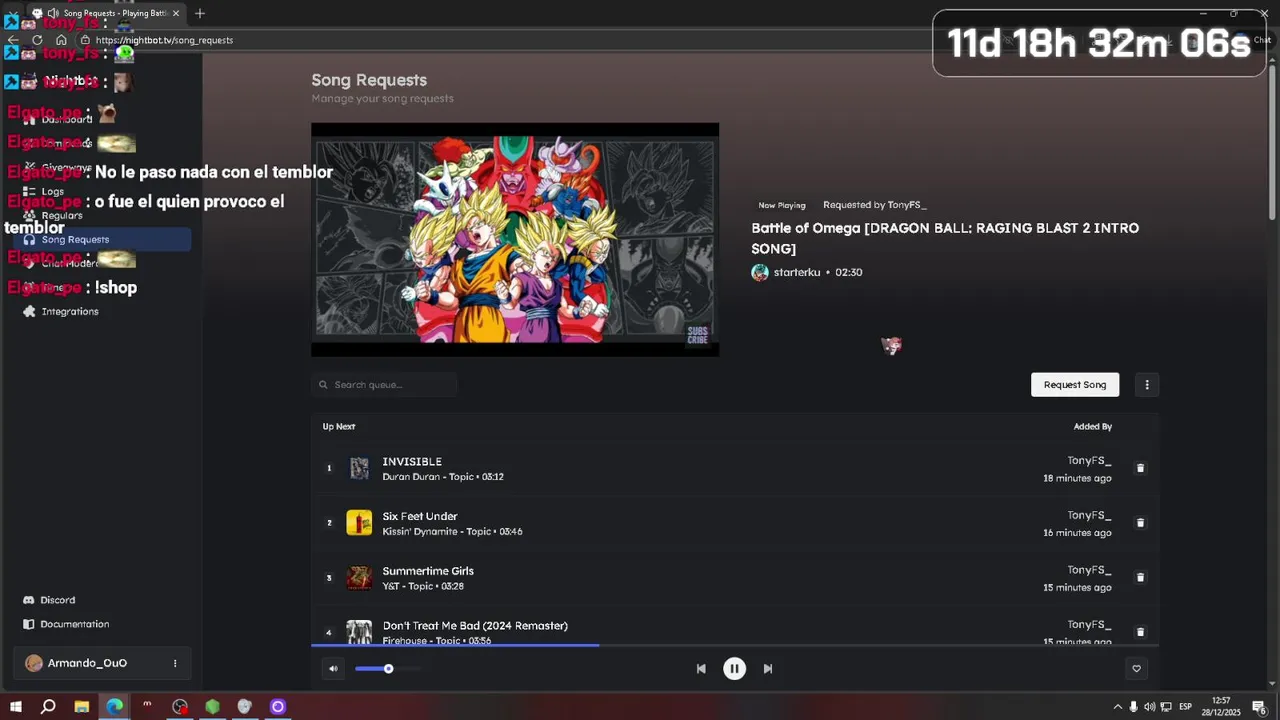Delete INVISIBLE from the queue
Viewport: 1280px width, 720px height.
pos(1140,468)
